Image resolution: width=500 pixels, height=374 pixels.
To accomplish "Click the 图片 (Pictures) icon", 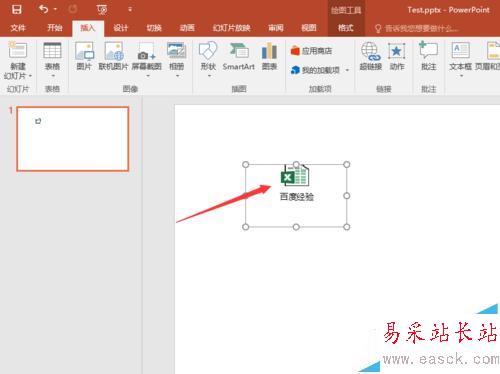I will coord(84,51).
